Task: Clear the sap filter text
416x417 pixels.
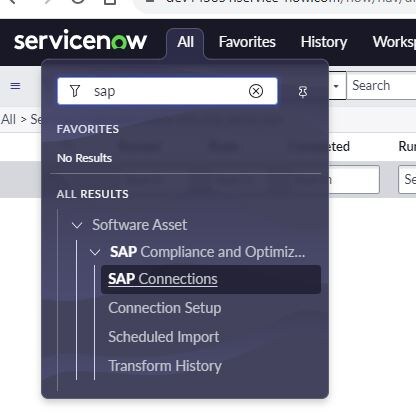Action: pos(256,91)
